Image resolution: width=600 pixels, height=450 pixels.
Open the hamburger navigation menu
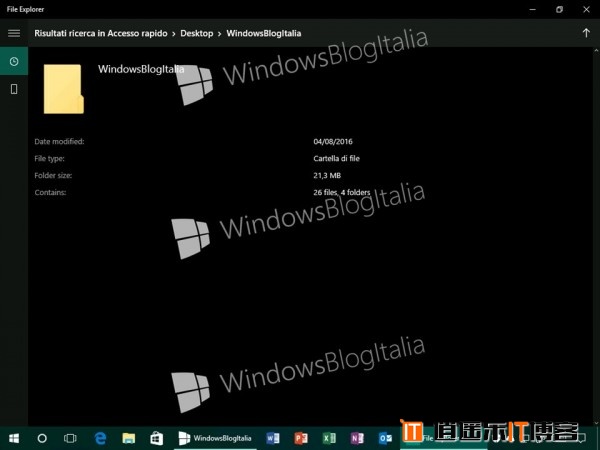[x=14, y=33]
